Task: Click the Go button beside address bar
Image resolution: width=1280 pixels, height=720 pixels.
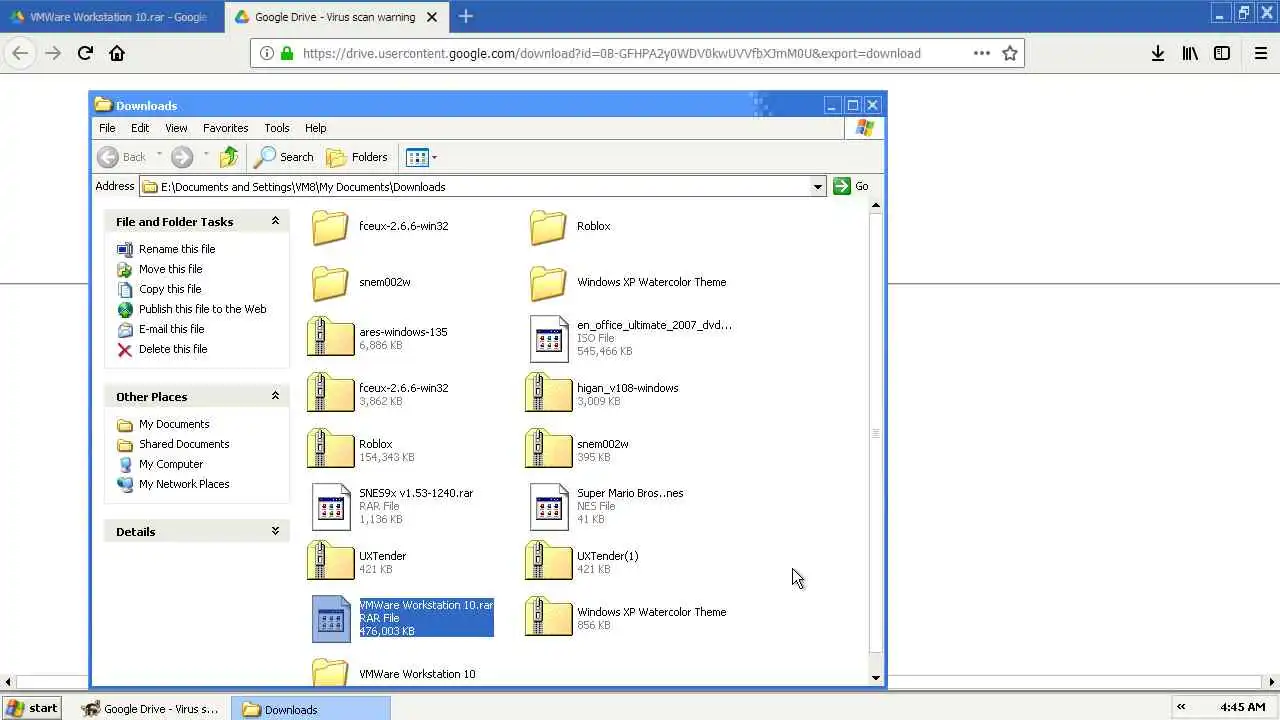Action: 851,186
